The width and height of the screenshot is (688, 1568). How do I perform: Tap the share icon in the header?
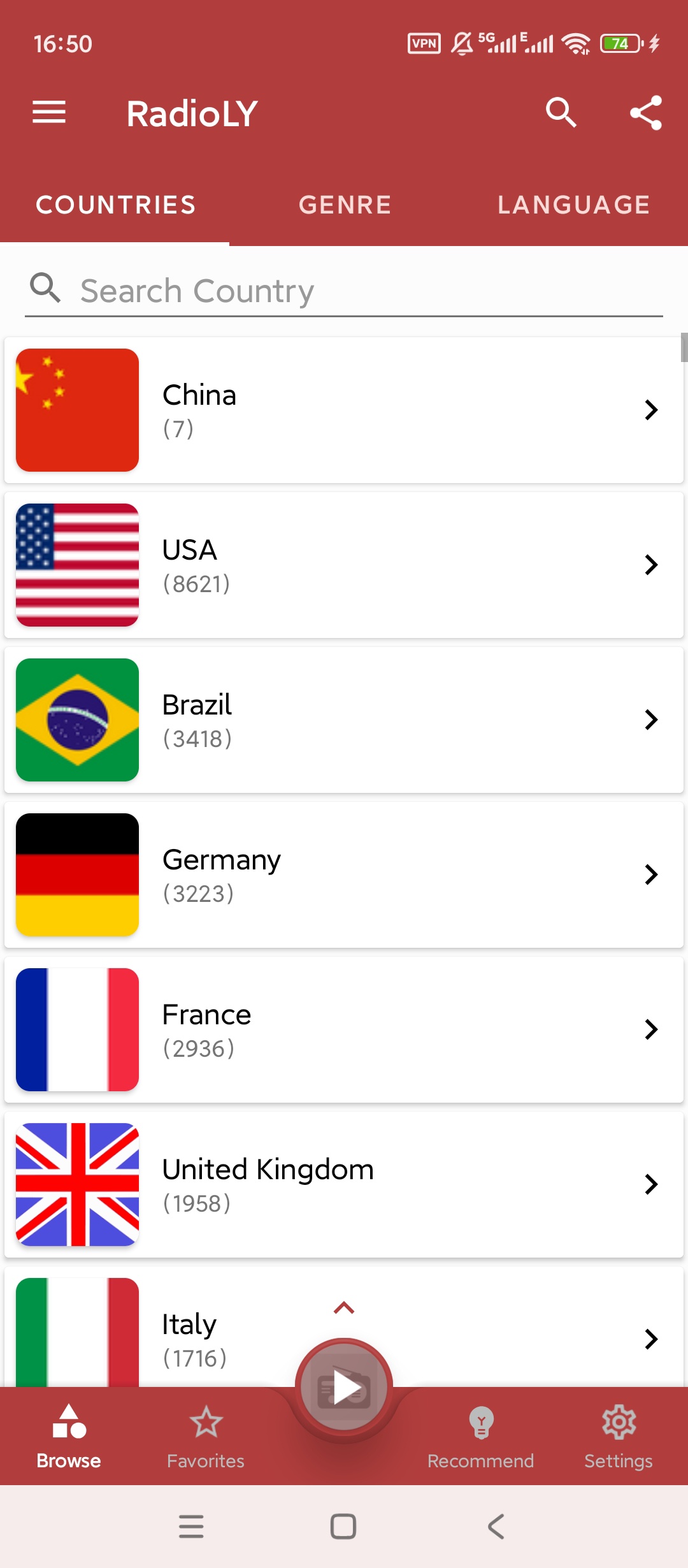645,113
